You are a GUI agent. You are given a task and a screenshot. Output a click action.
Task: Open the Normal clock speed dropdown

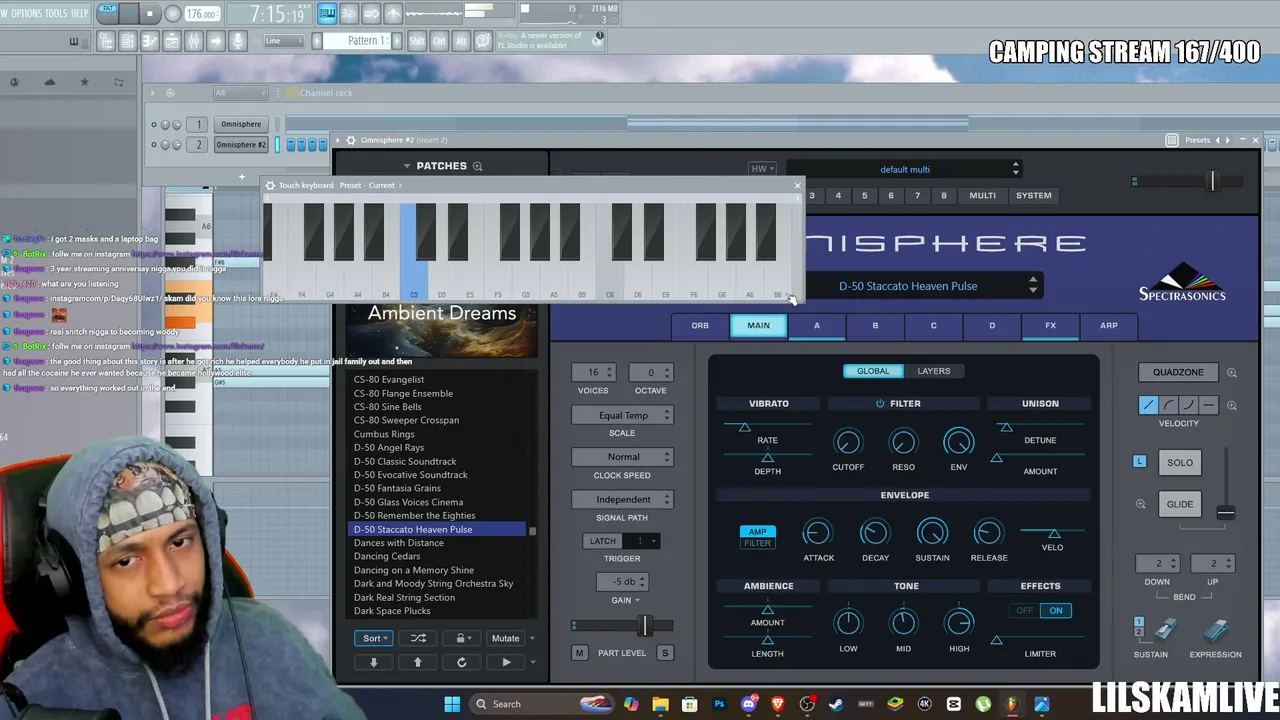point(622,457)
